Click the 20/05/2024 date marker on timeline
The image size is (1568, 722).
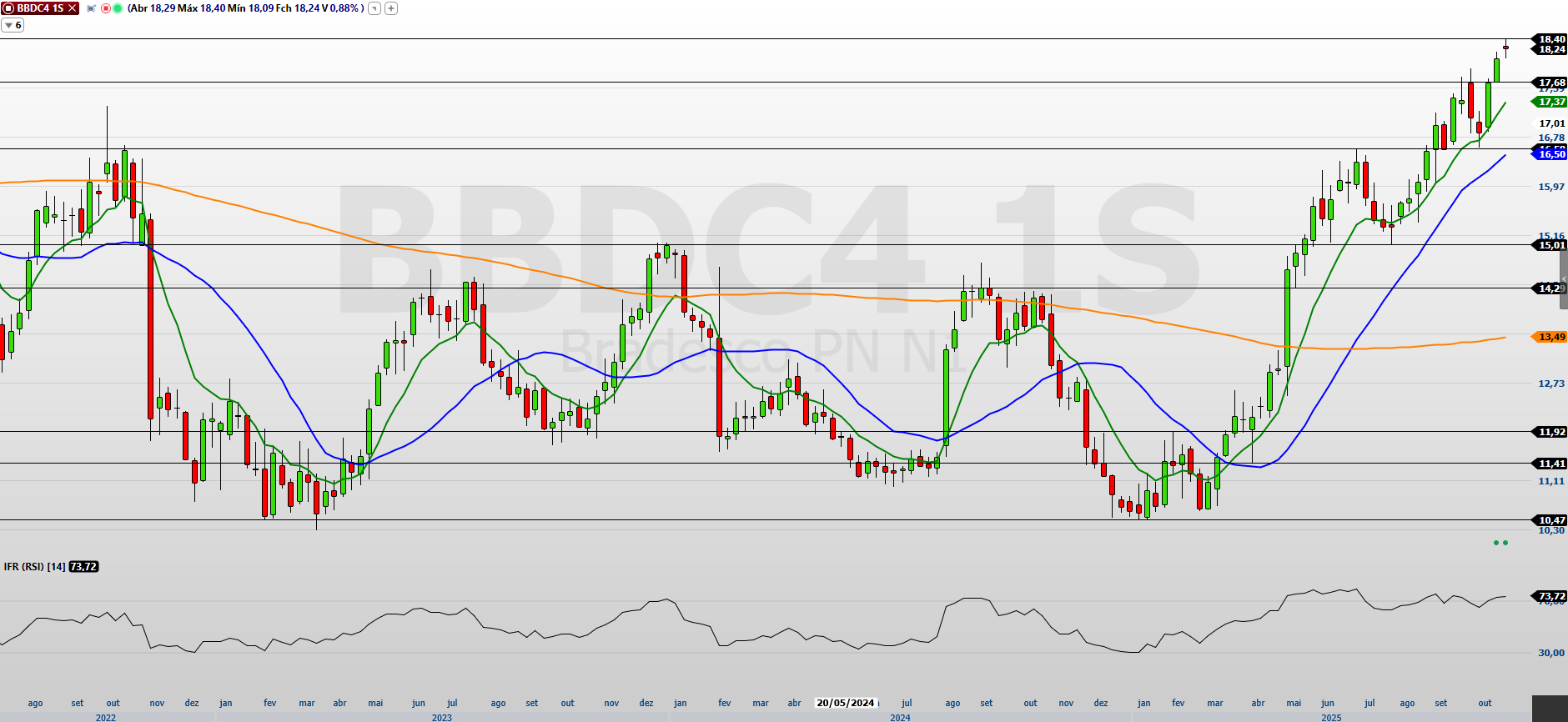[x=845, y=703]
